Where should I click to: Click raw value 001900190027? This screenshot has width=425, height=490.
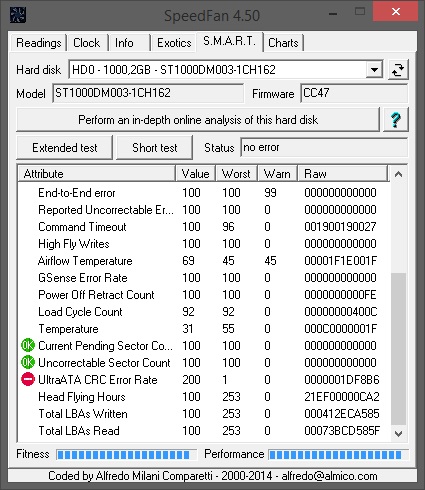pyautogui.click(x=340, y=227)
